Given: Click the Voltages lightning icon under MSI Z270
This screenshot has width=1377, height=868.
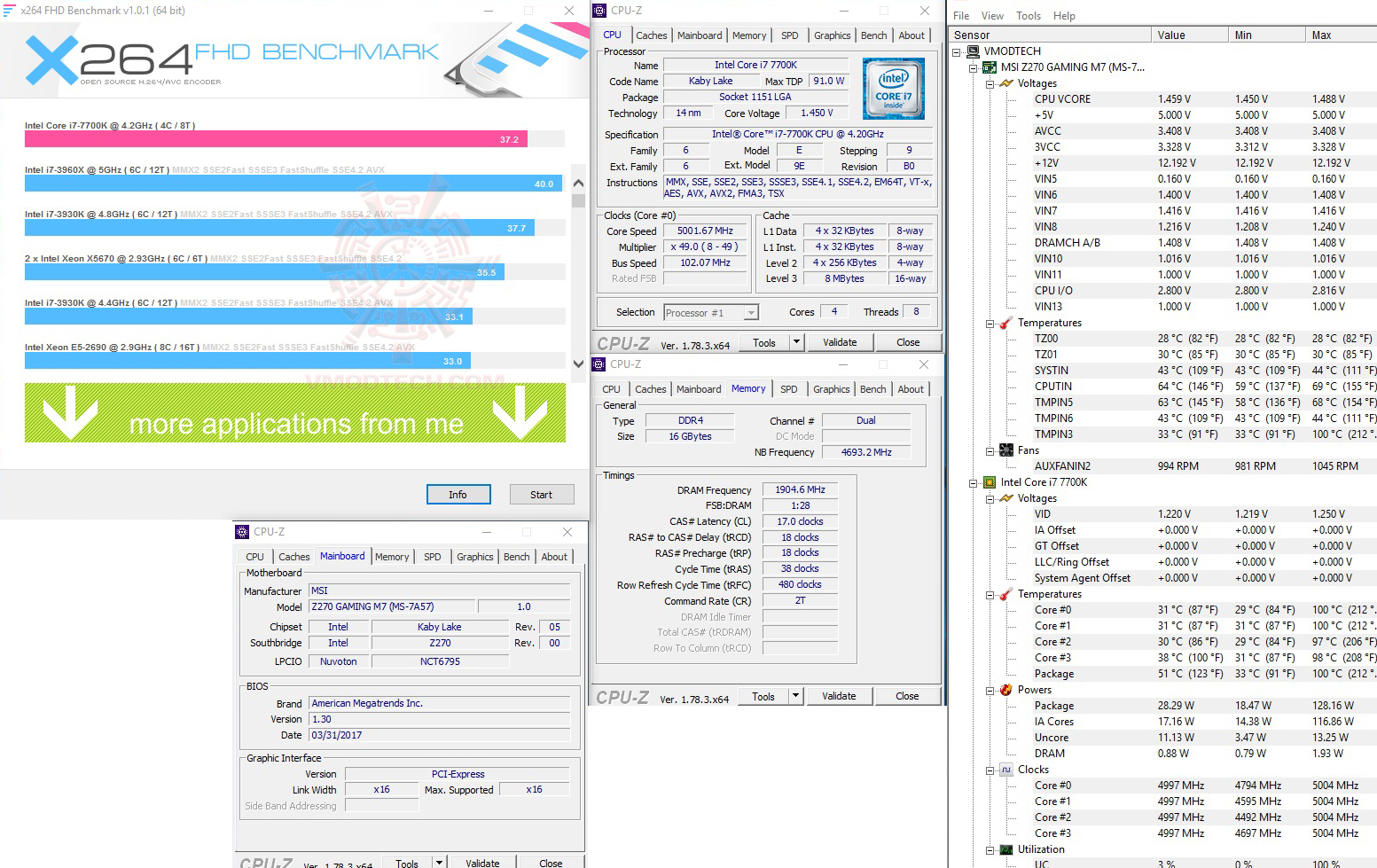Looking at the screenshot, I should pos(1005,82).
